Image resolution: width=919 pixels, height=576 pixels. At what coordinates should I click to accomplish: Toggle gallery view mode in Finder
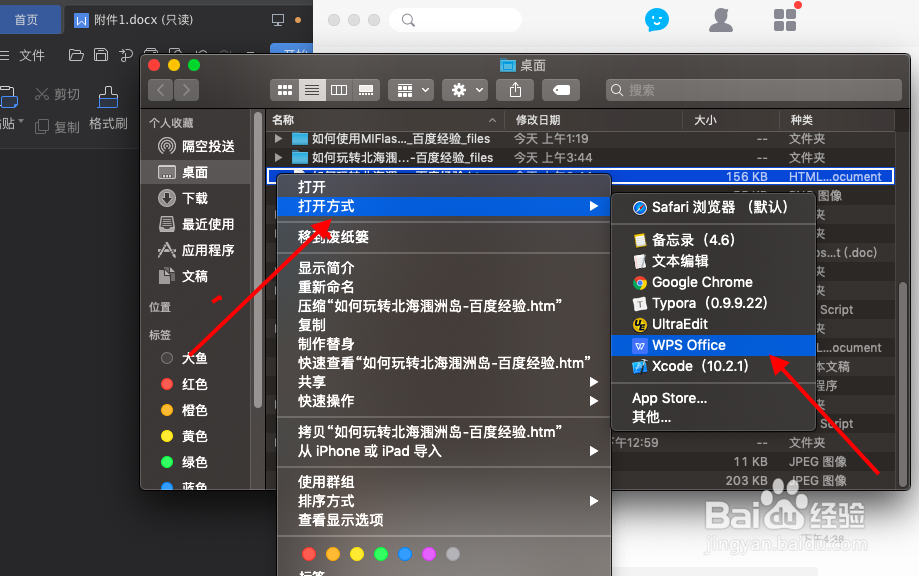point(366,89)
